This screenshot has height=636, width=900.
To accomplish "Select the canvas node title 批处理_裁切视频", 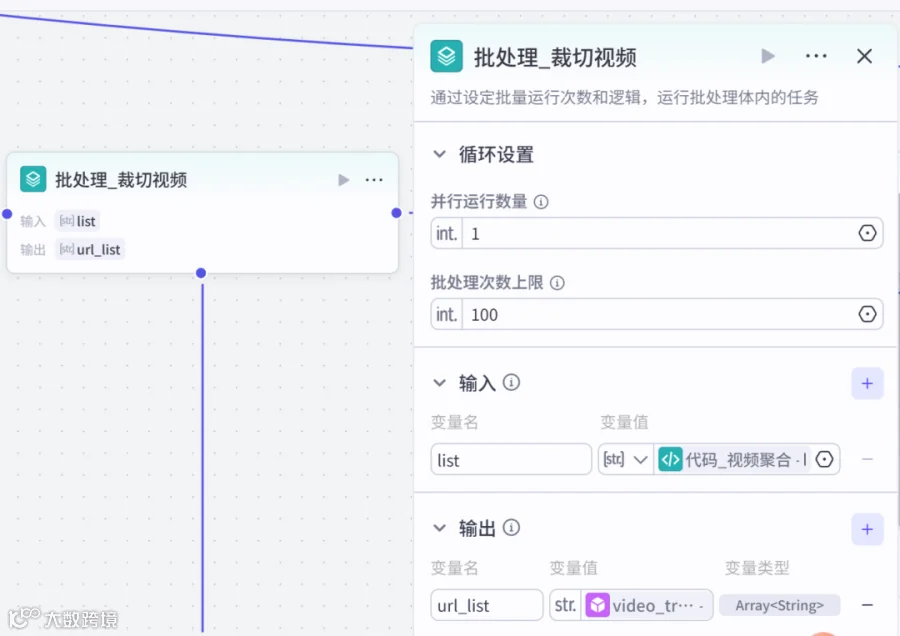I will tap(121, 180).
